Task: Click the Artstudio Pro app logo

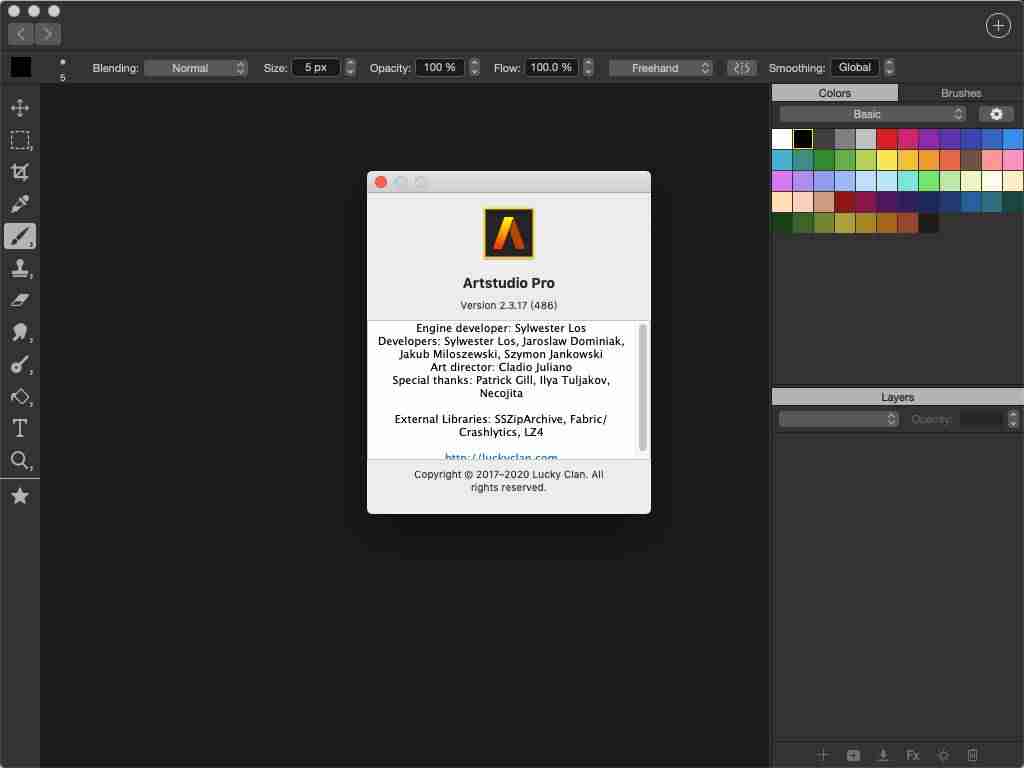Action: (508, 233)
